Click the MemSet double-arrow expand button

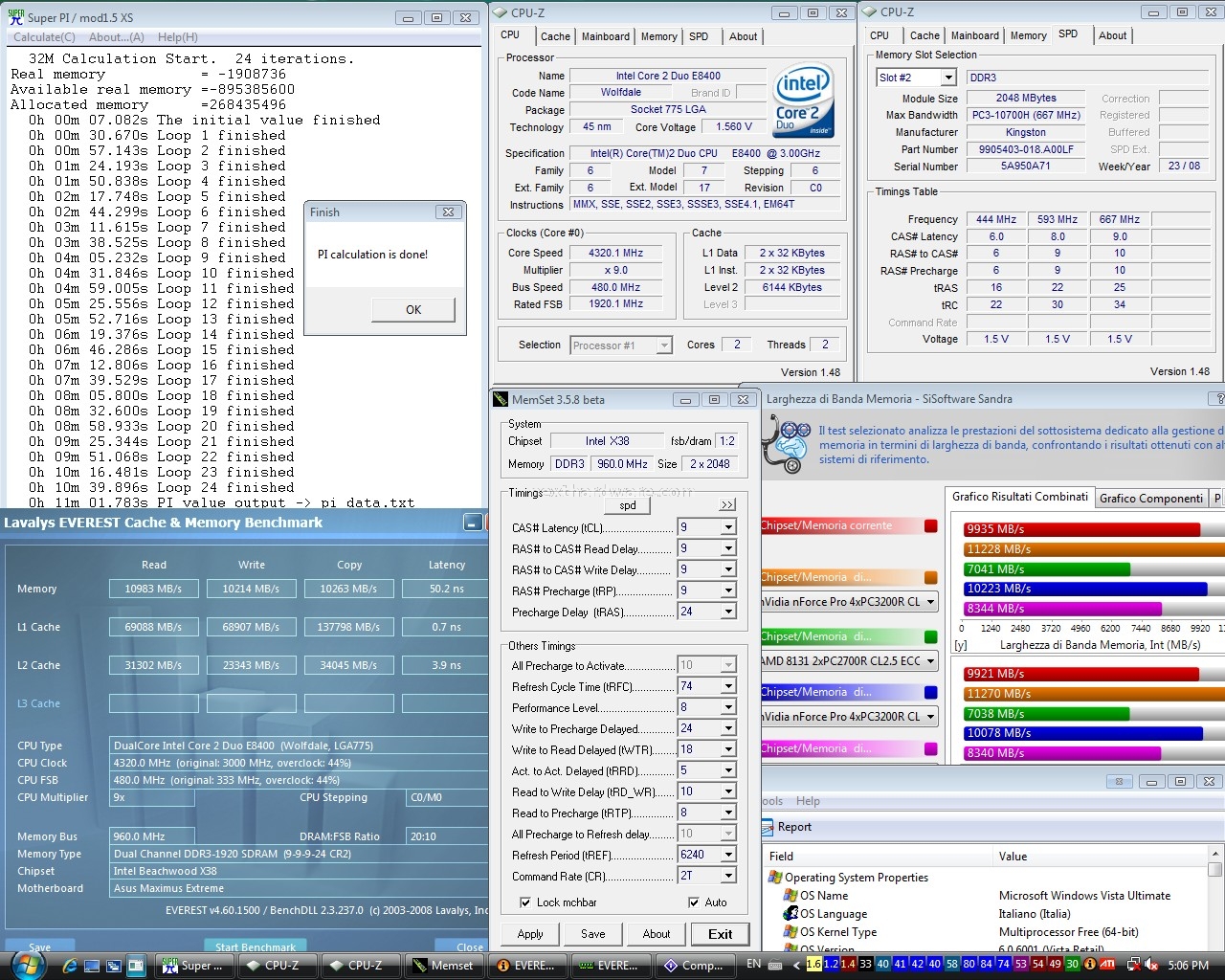[727, 504]
